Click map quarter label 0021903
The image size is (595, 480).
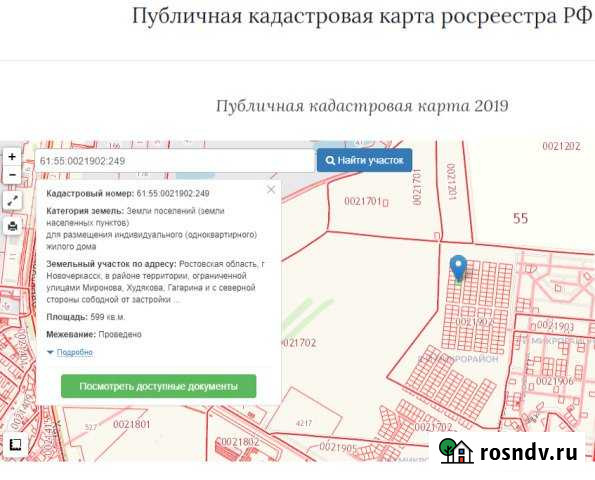[x=555, y=326]
